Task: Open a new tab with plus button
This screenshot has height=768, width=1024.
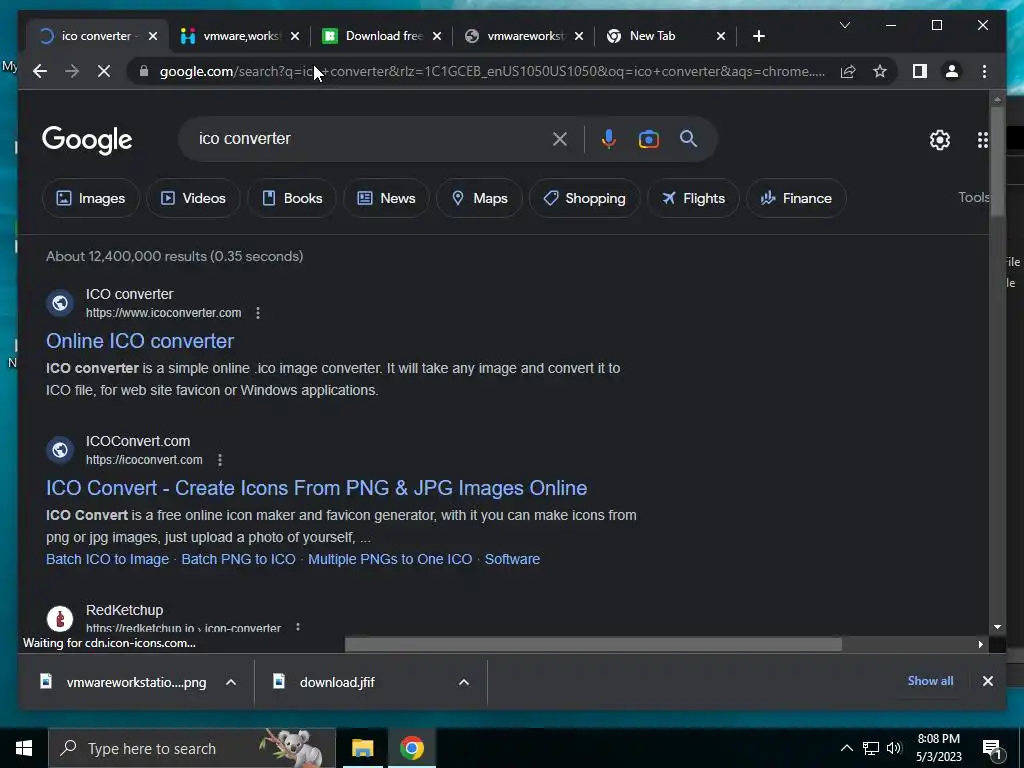Action: click(758, 36)
